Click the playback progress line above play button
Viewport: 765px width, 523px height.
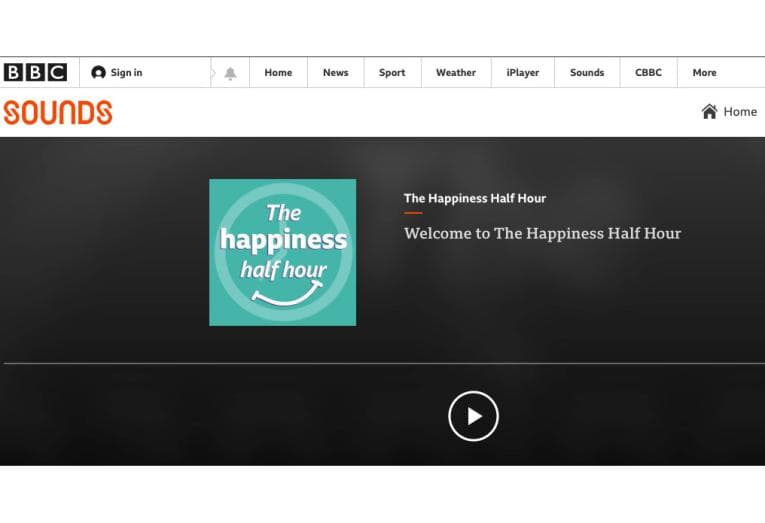pos(384,363)
